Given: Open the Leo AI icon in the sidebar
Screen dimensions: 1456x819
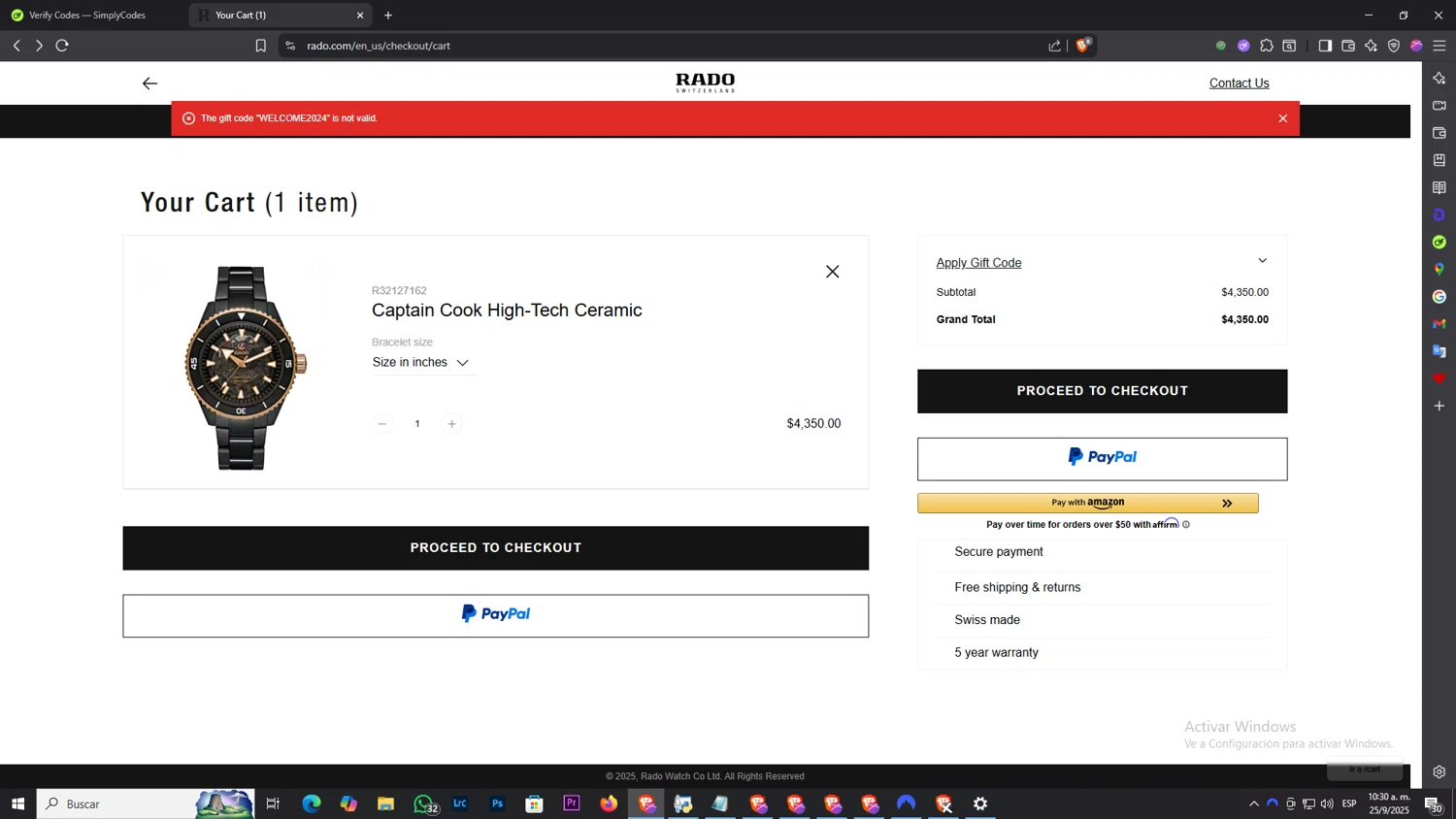Looking at the screenshot, I should 1439,78.
